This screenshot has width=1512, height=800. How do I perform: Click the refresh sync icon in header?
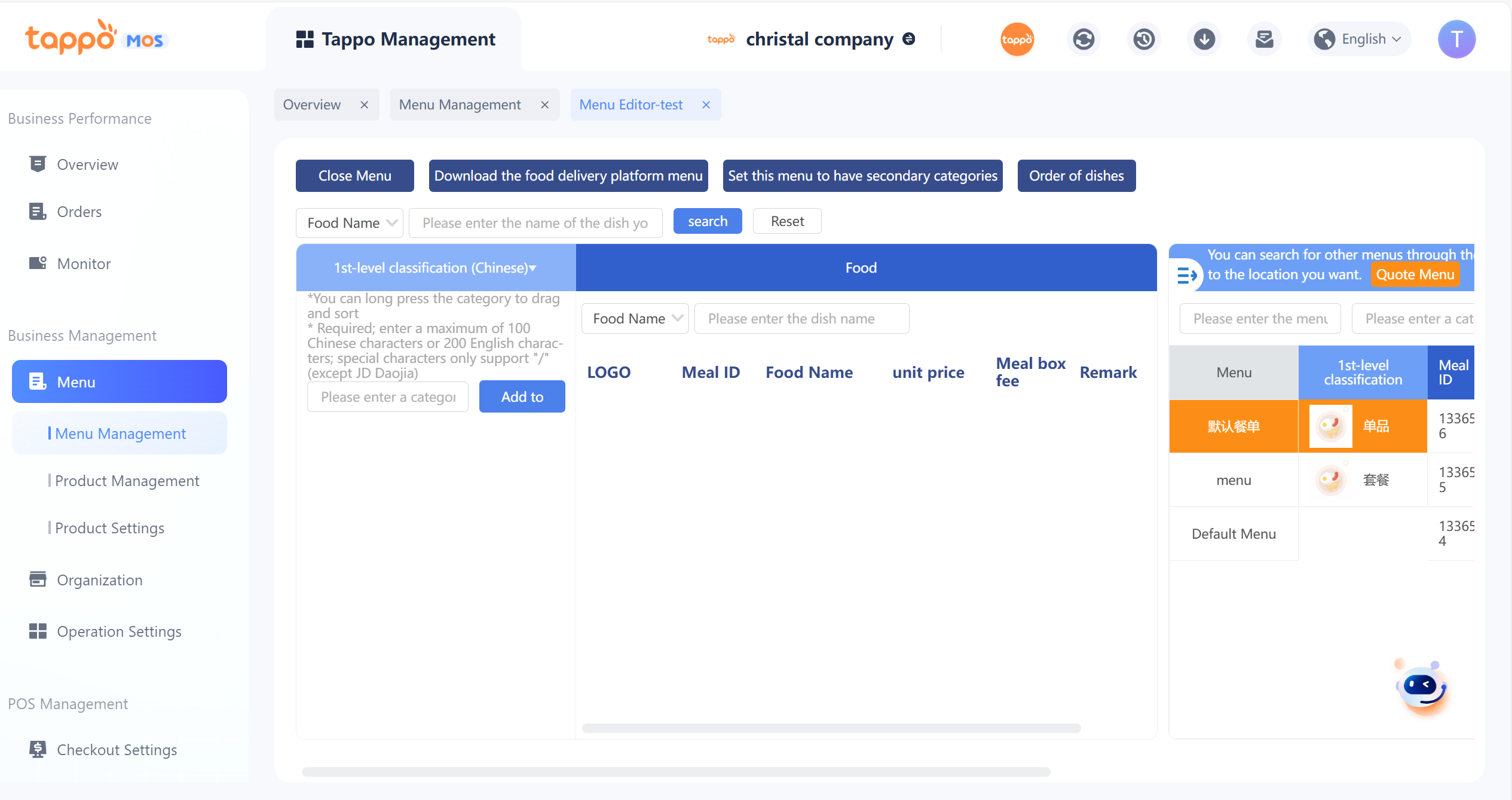pyautogui.click(x=1084, y=39)
